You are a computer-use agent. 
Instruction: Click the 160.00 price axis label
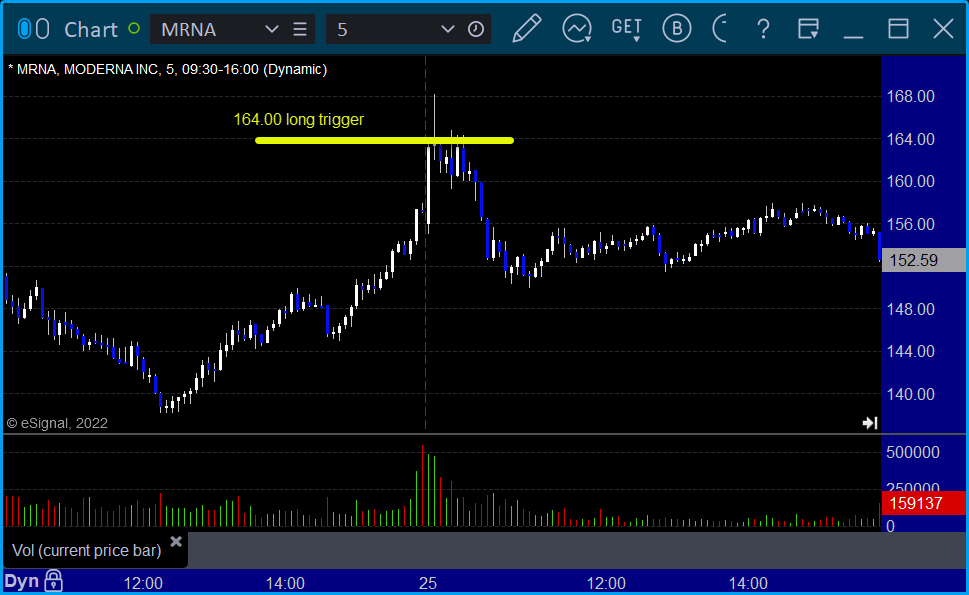910,182
